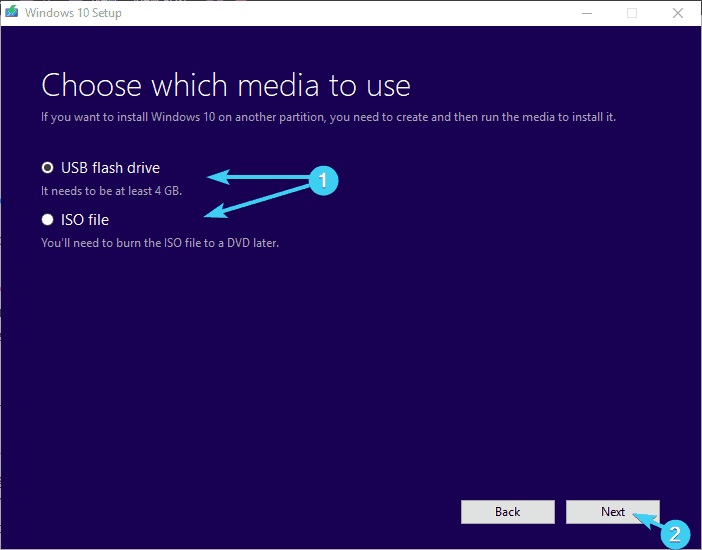Click the 'ISO file' label text
The image size is (702, 550).
pyautogui.click(x=85, y=220)
